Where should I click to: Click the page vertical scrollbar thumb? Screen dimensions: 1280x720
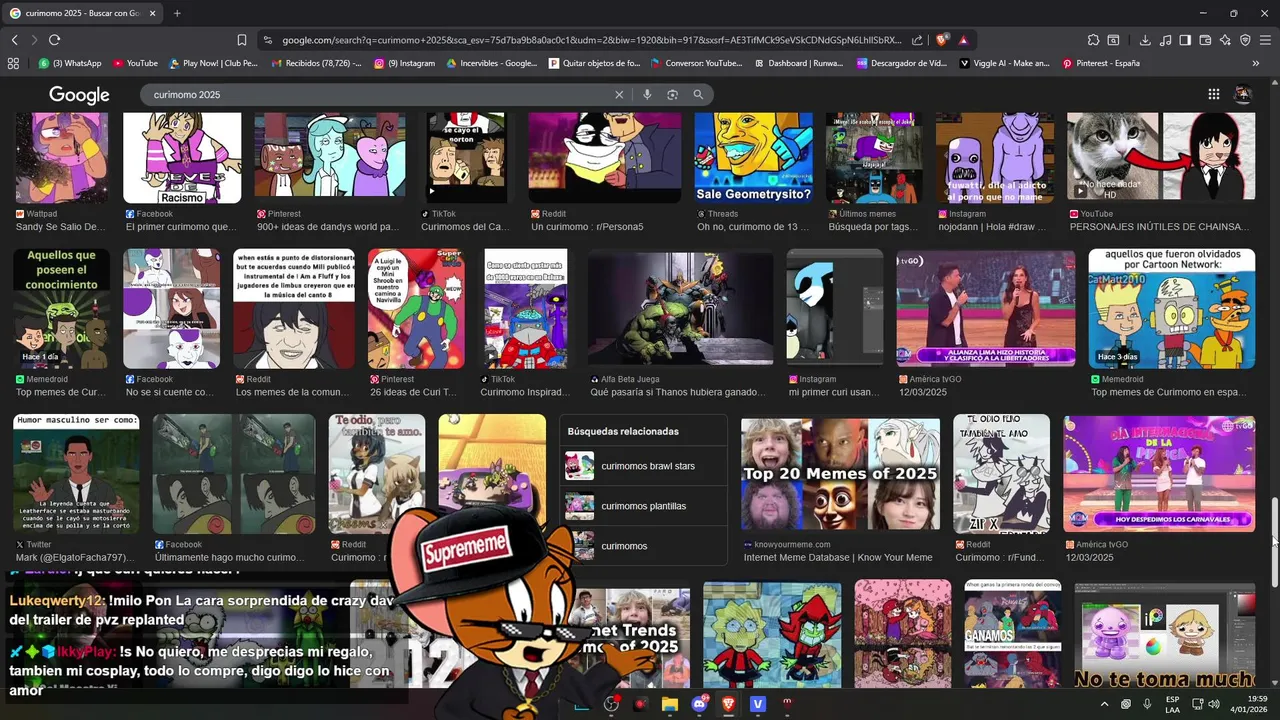point(1274,543)
